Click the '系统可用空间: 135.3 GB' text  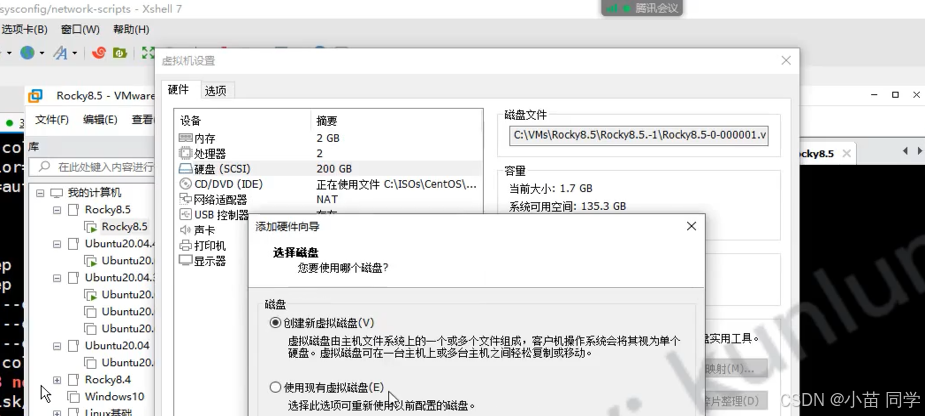click(x=567, y=207)
